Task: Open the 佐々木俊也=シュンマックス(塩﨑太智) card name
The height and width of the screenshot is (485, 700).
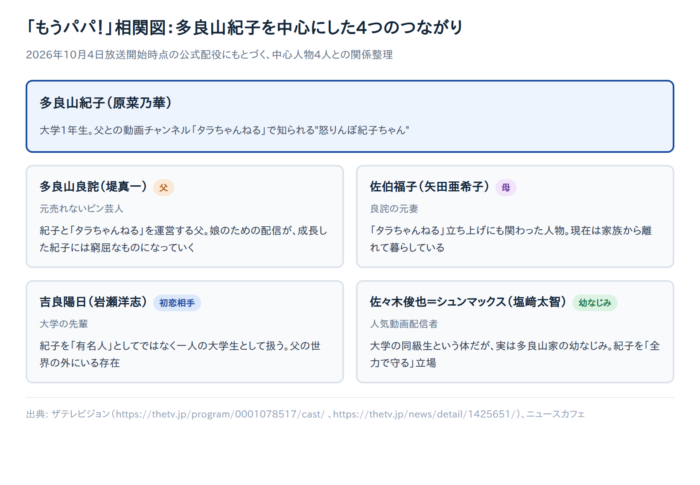Action: tap(468, 302)
